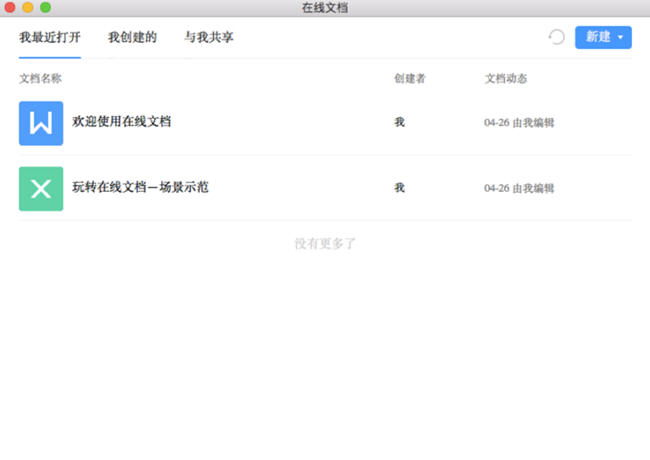
Task: Maximize window with green button
Action: [x=46, y=7]
